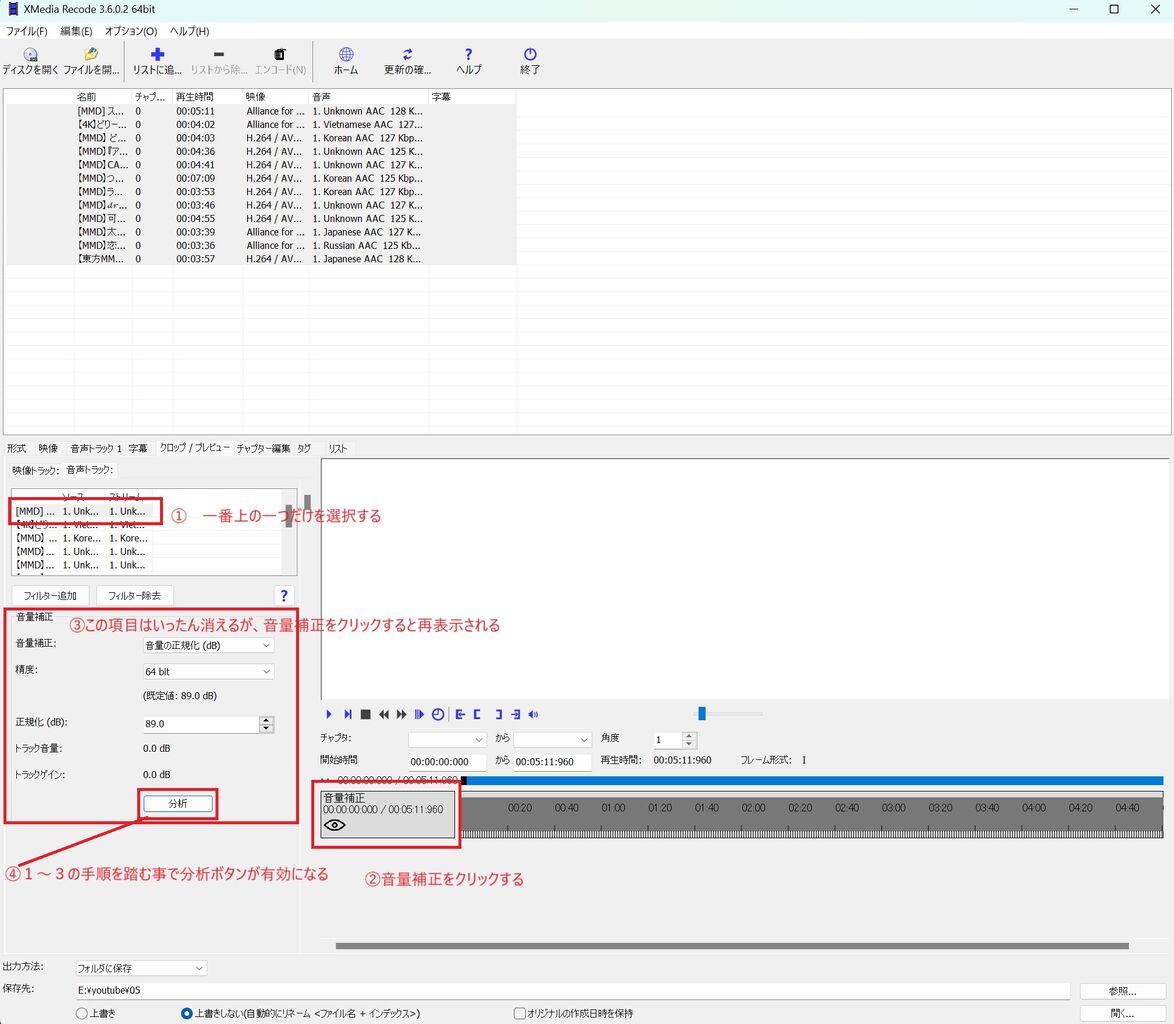Image resolution: width=1174 pixels, height=1024 pixels.
Task: Switch to the 音声トラック 1 tab
Action: click(96, 448)
